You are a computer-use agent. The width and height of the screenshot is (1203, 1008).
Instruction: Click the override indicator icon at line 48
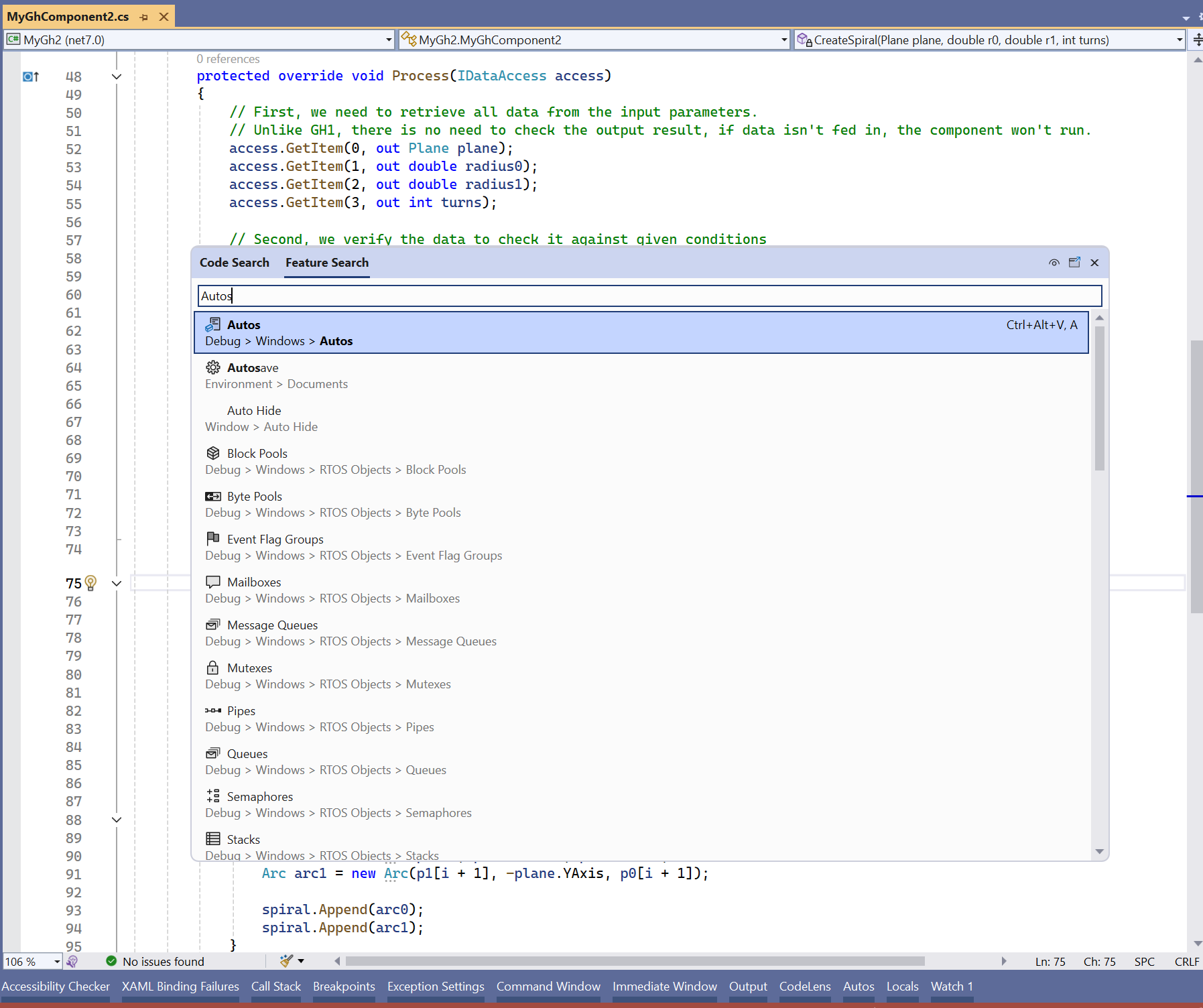31,76
